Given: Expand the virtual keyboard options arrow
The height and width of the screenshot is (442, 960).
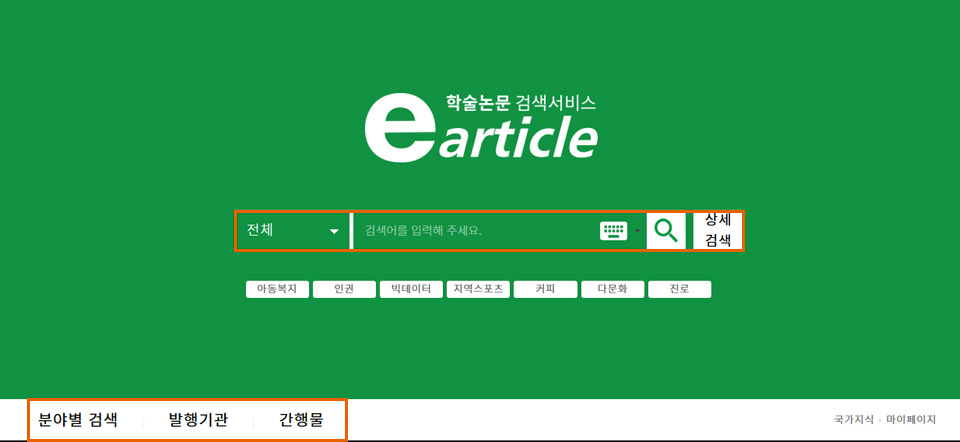Looking at the screenshot, I should tap(637, 231).
